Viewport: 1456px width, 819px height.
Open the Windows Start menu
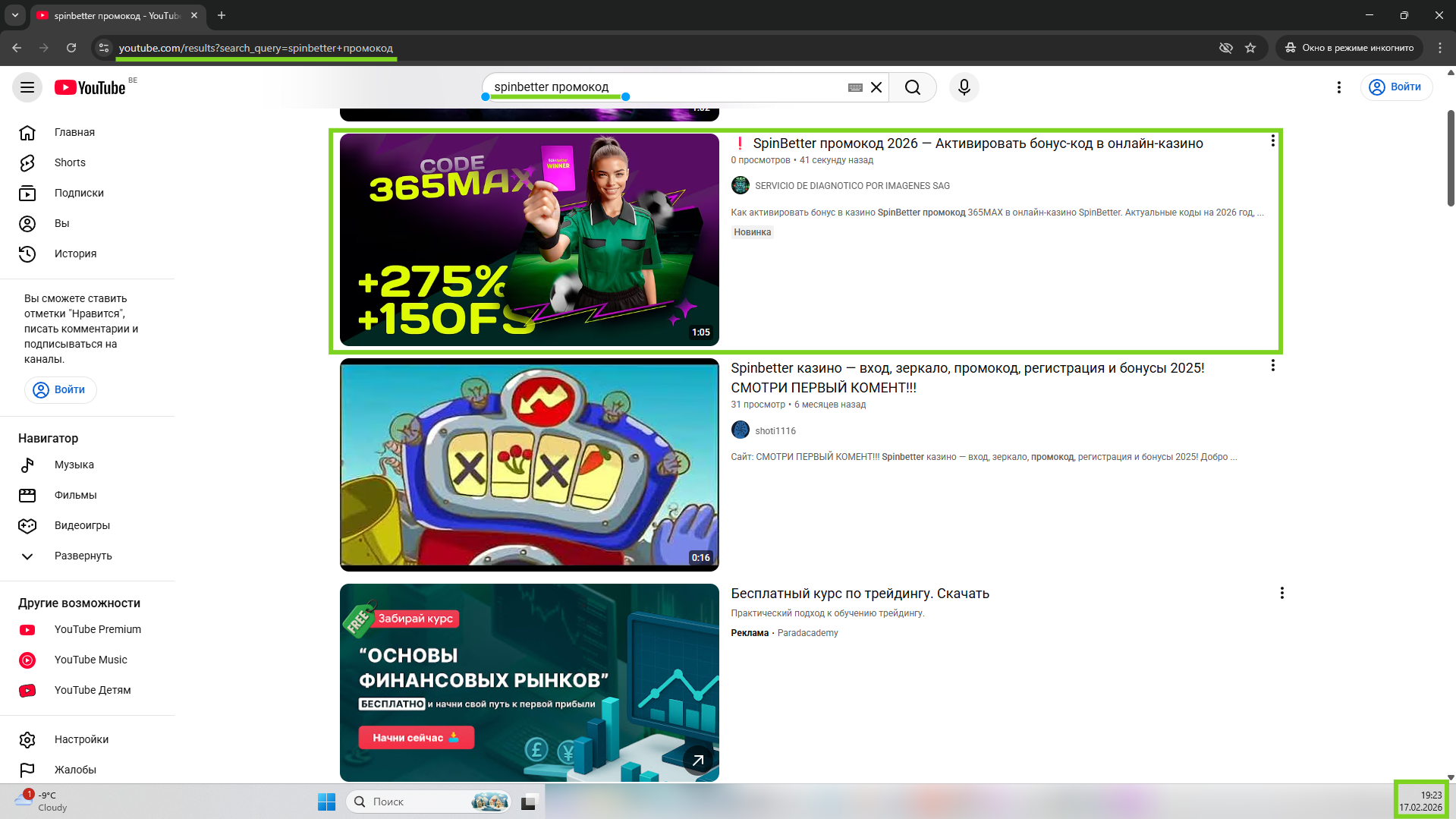coord(327,802)
